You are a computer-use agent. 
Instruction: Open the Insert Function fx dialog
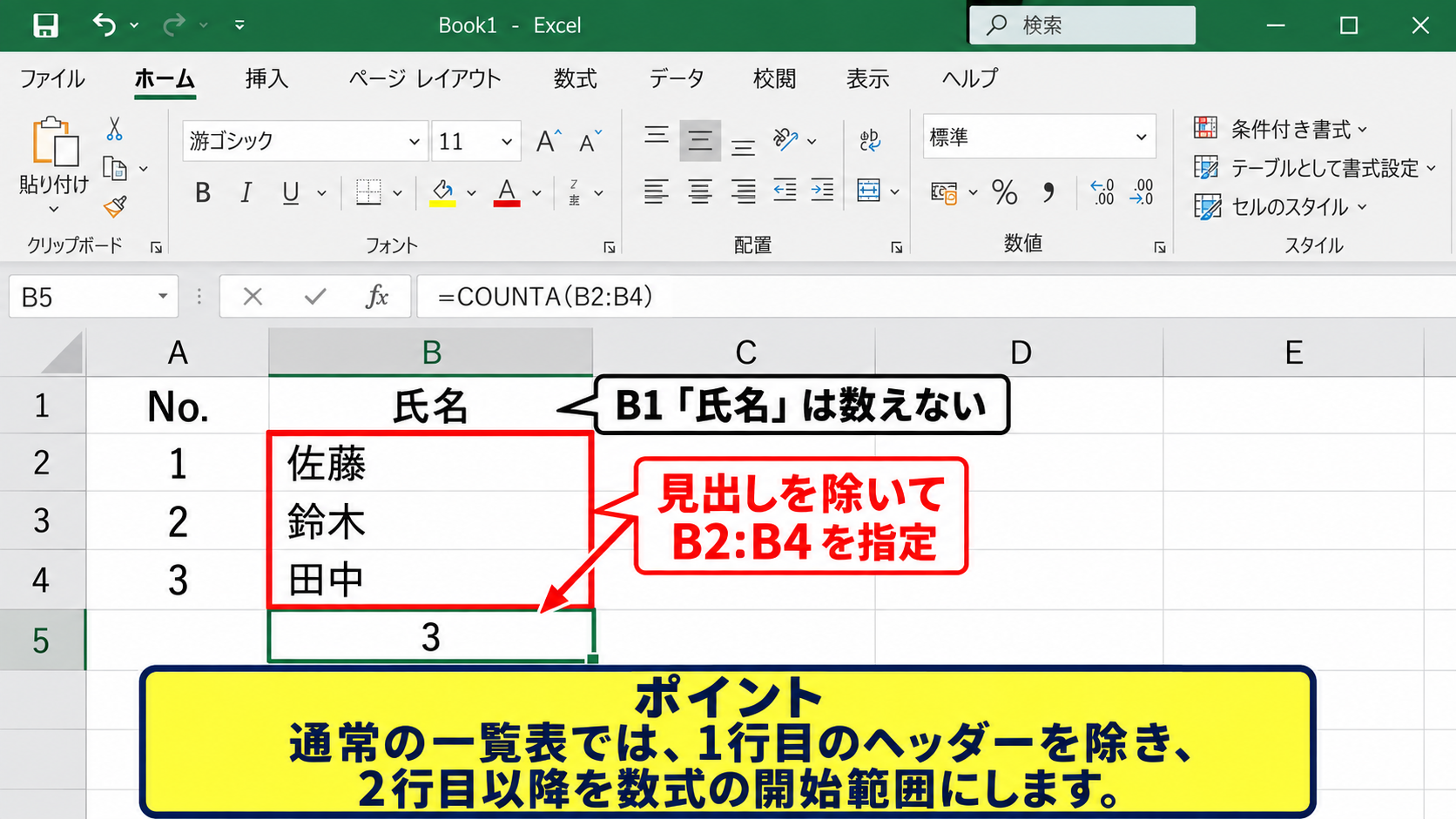coord(376,297)
